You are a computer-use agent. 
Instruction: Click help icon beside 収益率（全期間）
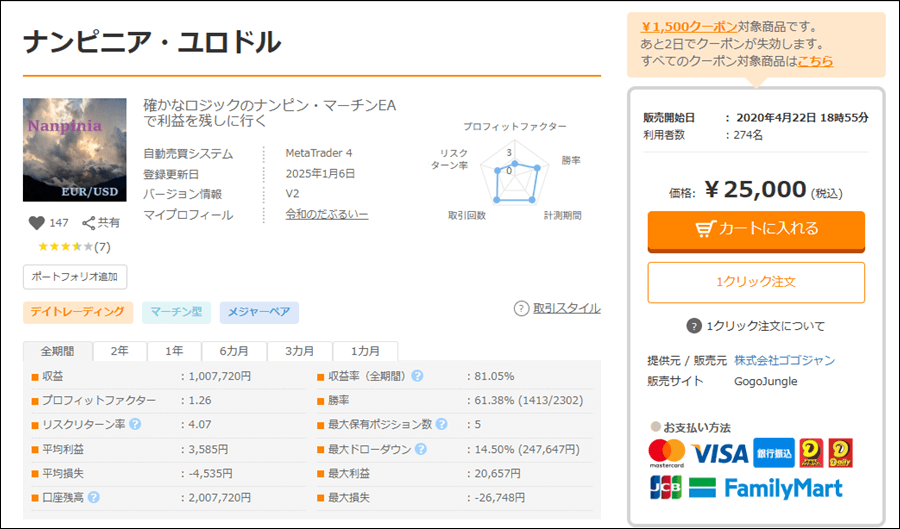point(417,376)
